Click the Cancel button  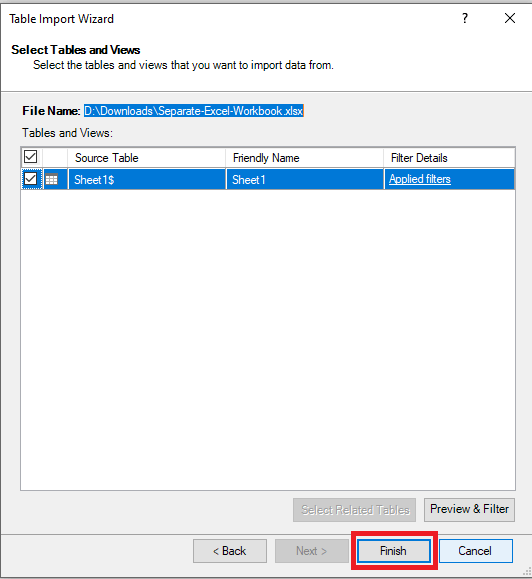tap(476, 551)
